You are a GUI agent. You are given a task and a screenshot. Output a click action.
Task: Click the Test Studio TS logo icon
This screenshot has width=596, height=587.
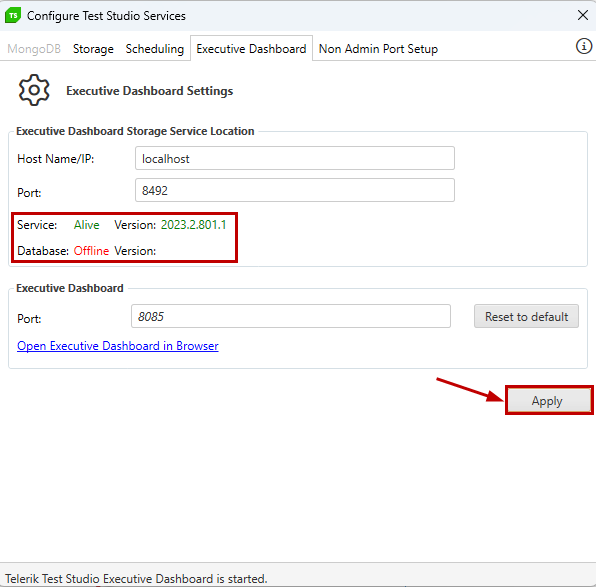tap(13, 16)
